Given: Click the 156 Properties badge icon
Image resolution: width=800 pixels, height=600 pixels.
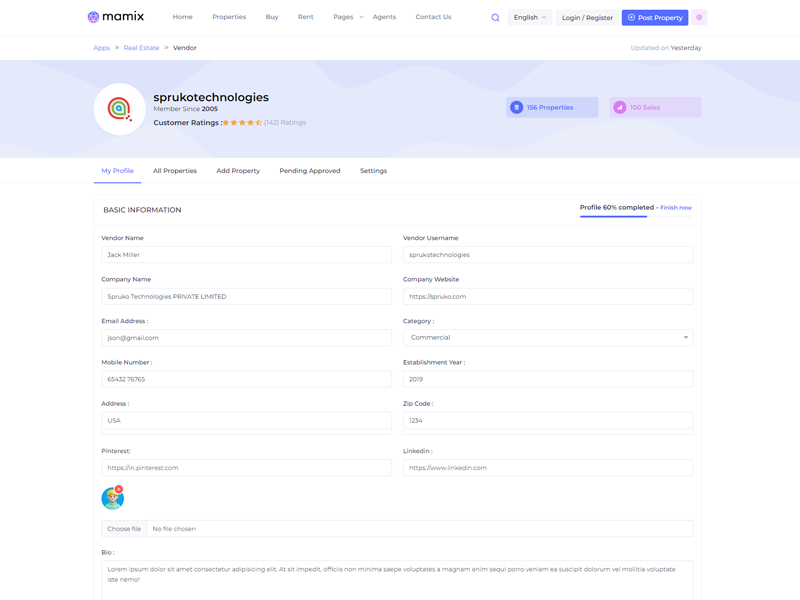Looking at the screenshot, I should click(517, 107).
